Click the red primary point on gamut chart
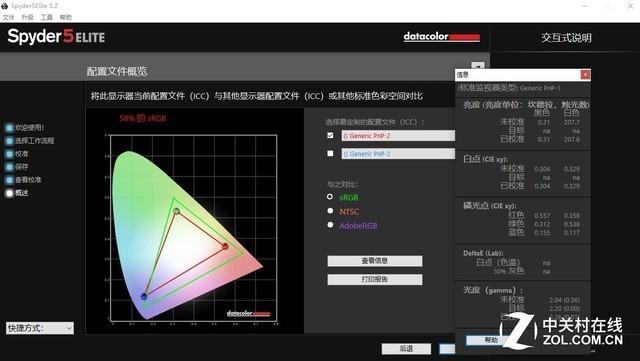640x361 pixels. (x=225, y=246)
